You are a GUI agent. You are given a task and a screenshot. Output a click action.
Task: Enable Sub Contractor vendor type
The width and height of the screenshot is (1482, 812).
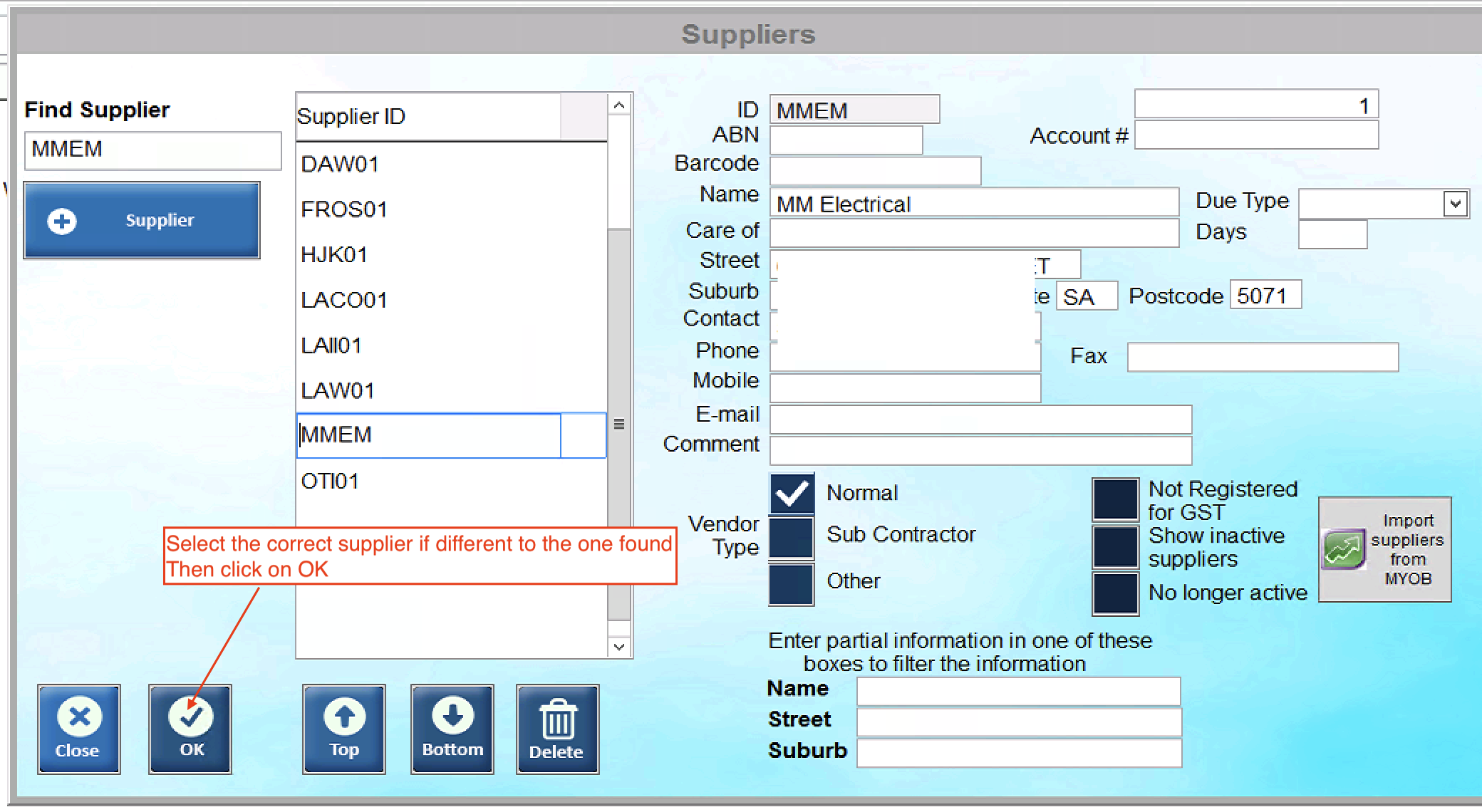pyautogui.click(x=792, y=538)
